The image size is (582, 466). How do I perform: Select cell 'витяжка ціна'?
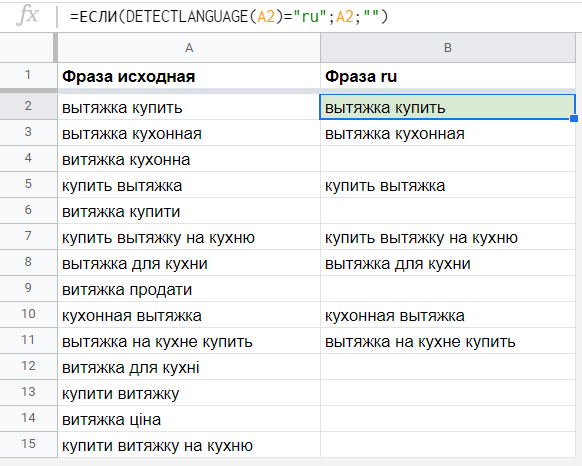(189, 418)
